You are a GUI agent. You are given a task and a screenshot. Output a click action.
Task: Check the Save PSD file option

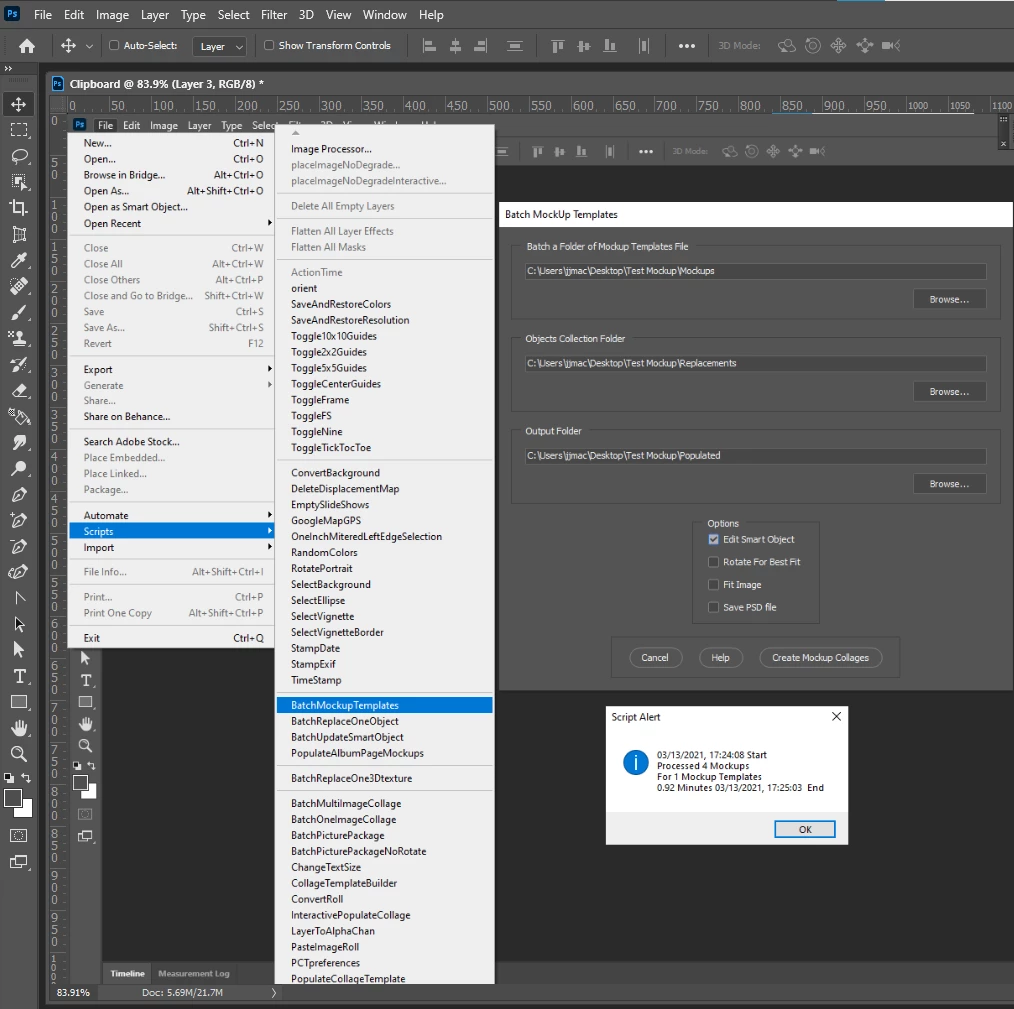click(x=713, y=607)
